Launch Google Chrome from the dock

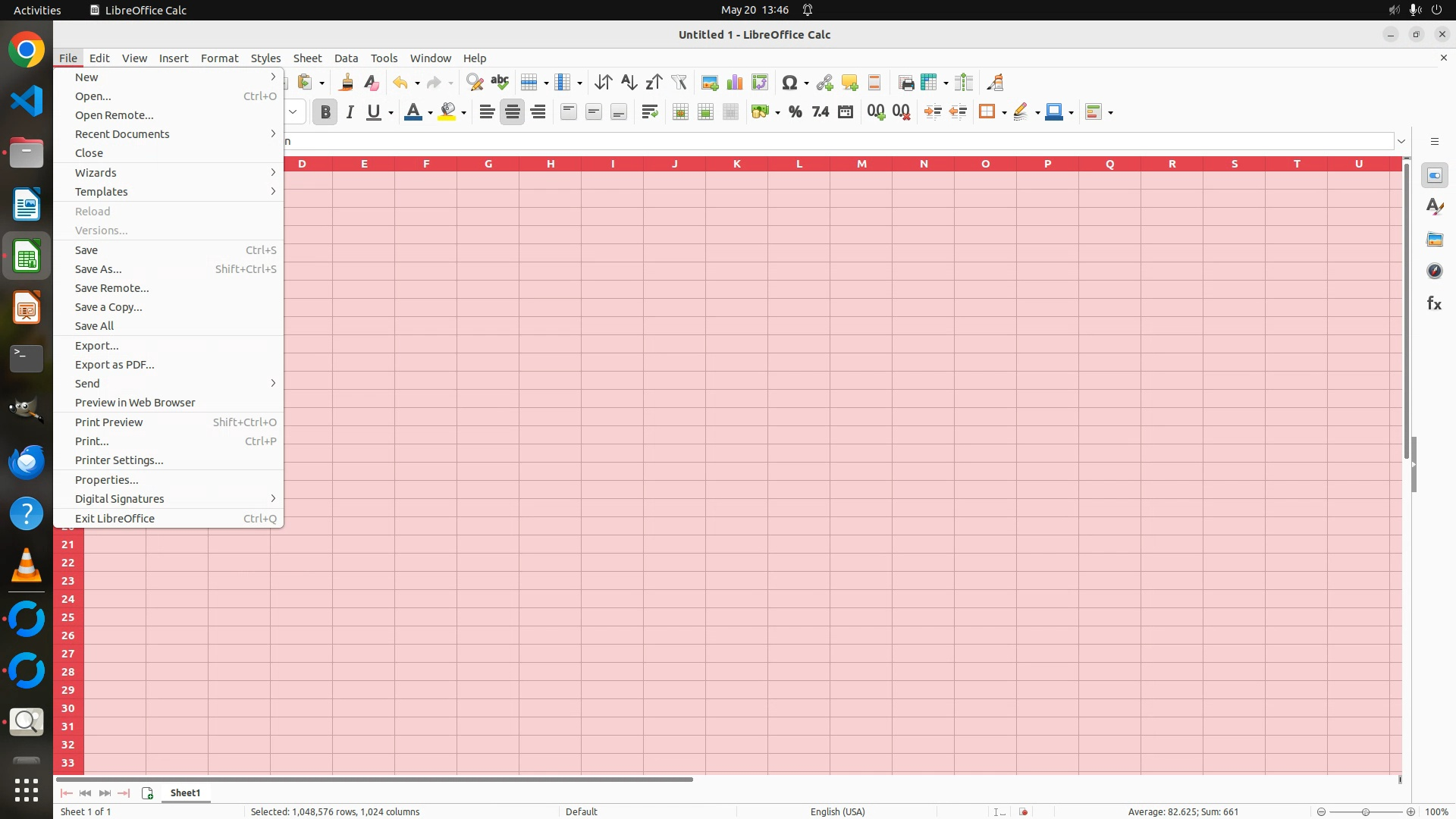[27, 50]
